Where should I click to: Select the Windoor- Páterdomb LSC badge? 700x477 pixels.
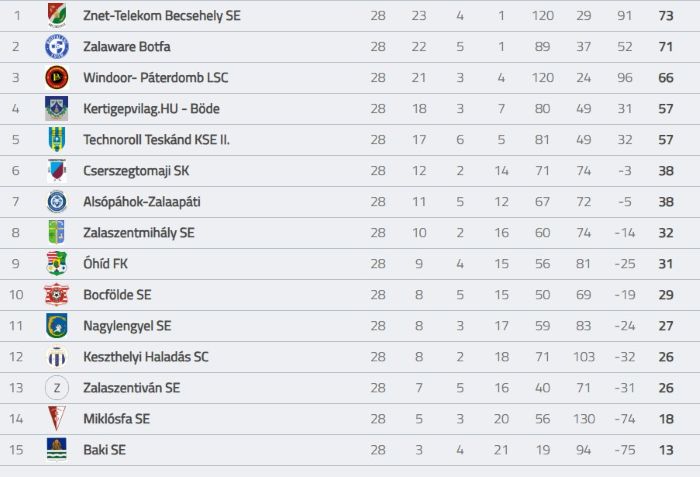(57, 78)
